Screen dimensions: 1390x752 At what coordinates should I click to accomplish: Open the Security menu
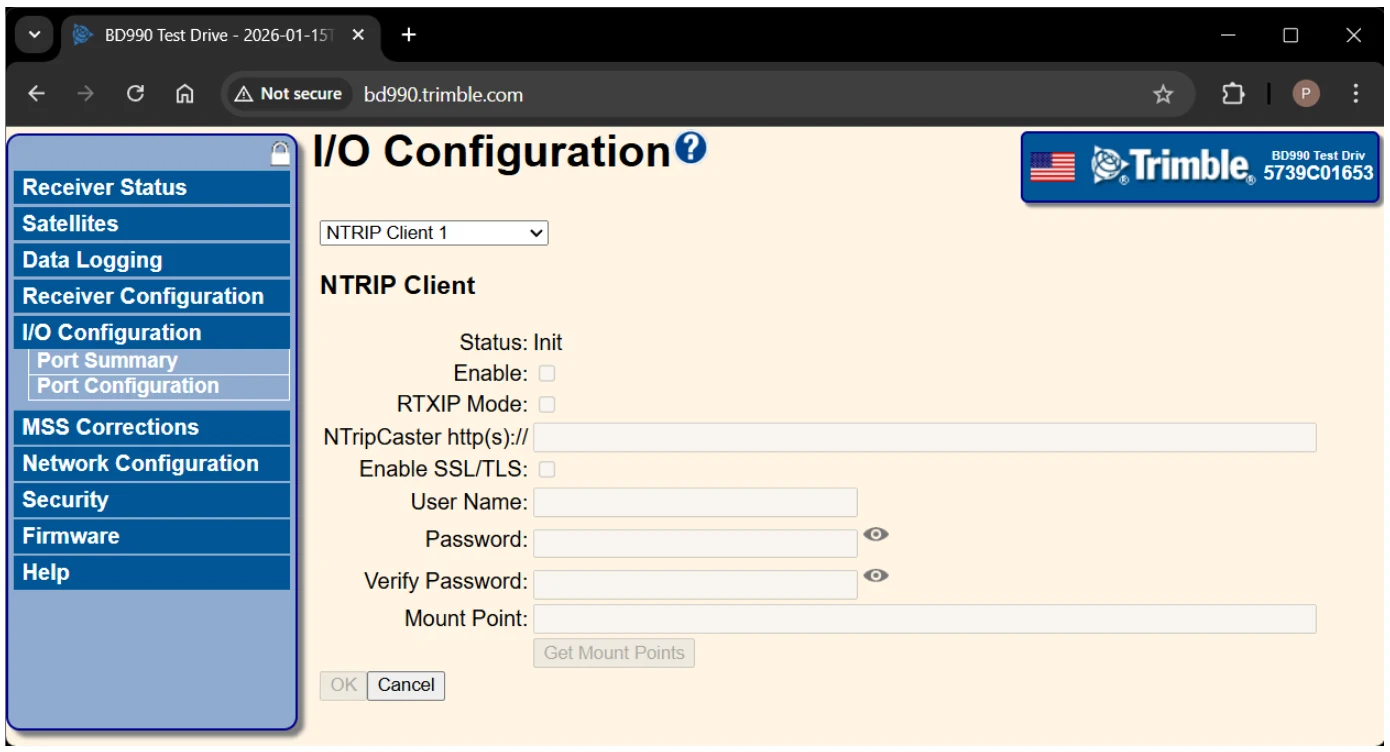pos(152,500)
